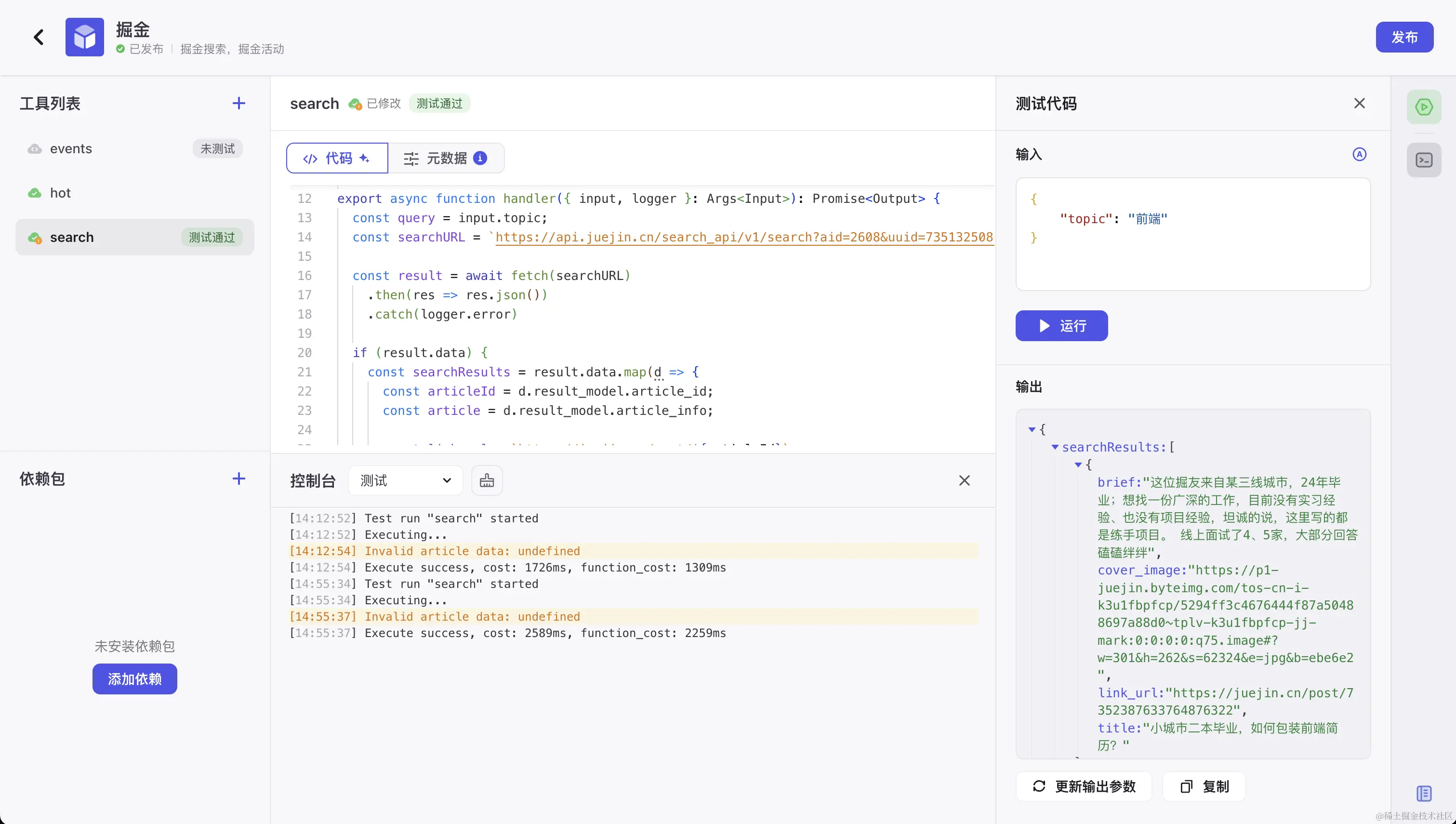
Task: Click the search tool cloud icon in list
Action: point(35,238)
